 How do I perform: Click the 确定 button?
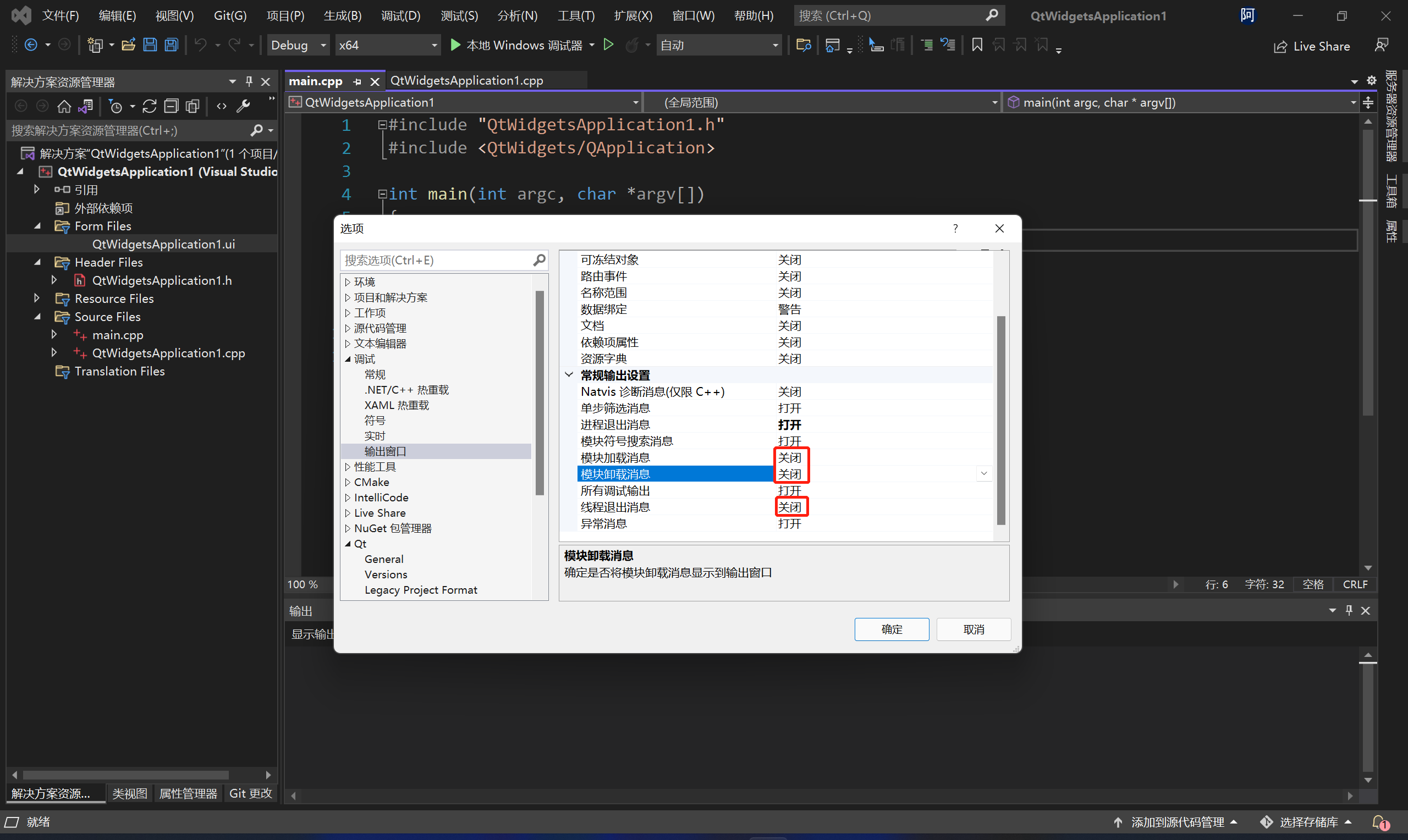coord(892,629)
